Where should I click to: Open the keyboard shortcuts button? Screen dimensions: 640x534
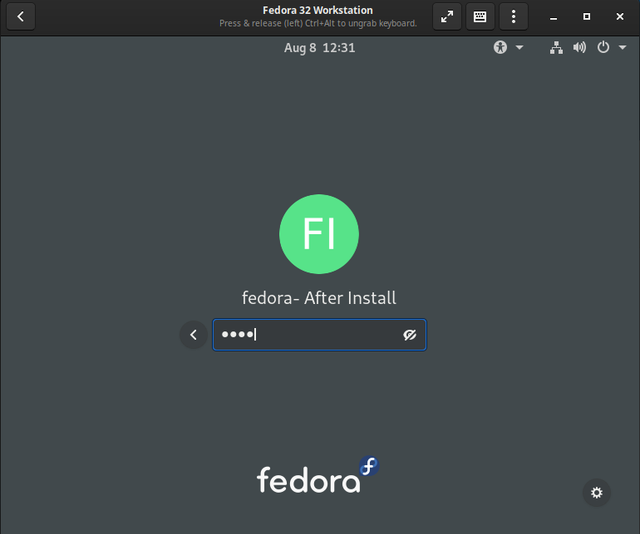[x=480, y=16]
